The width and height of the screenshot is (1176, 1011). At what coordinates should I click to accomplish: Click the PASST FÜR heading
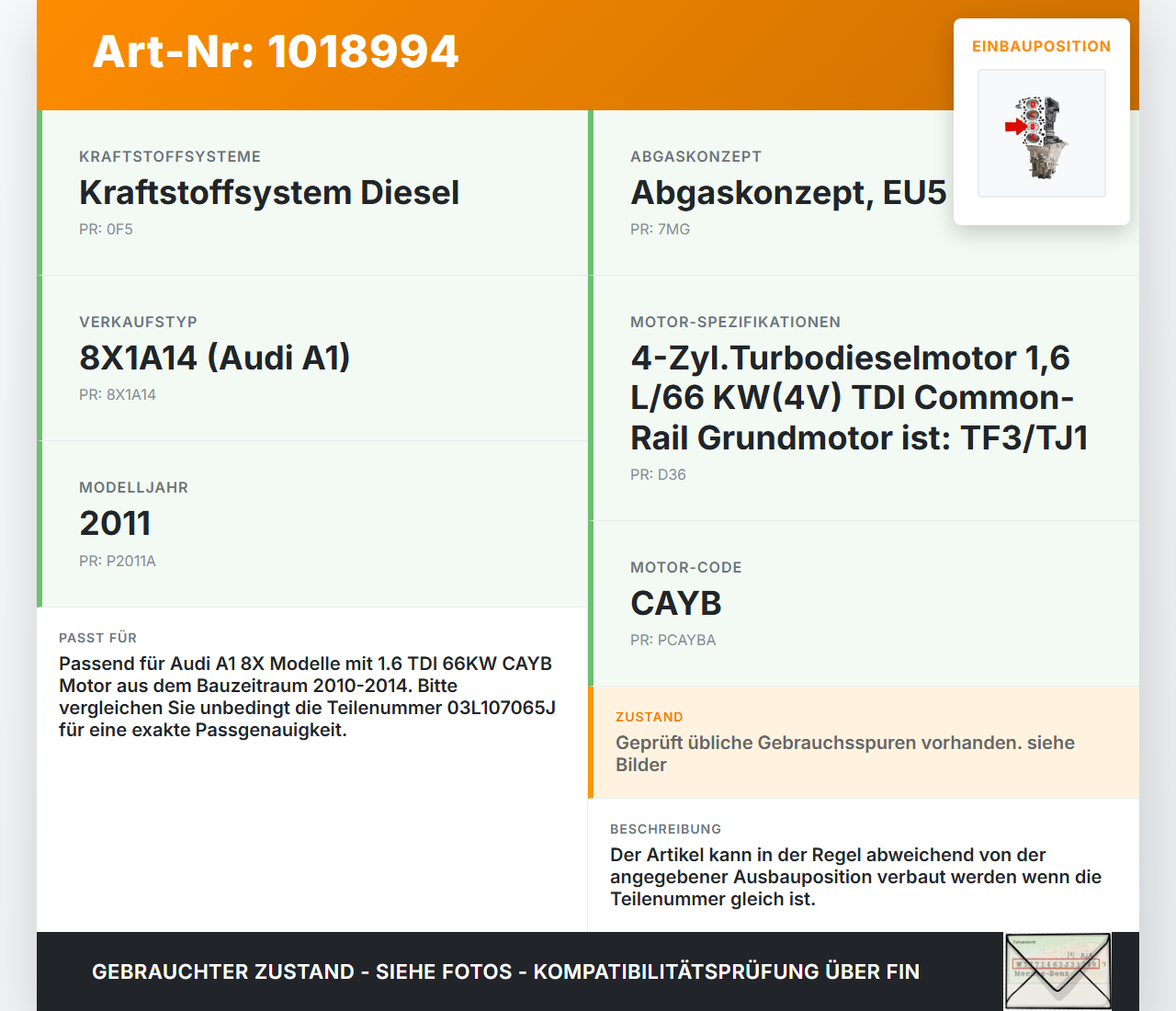97,638
